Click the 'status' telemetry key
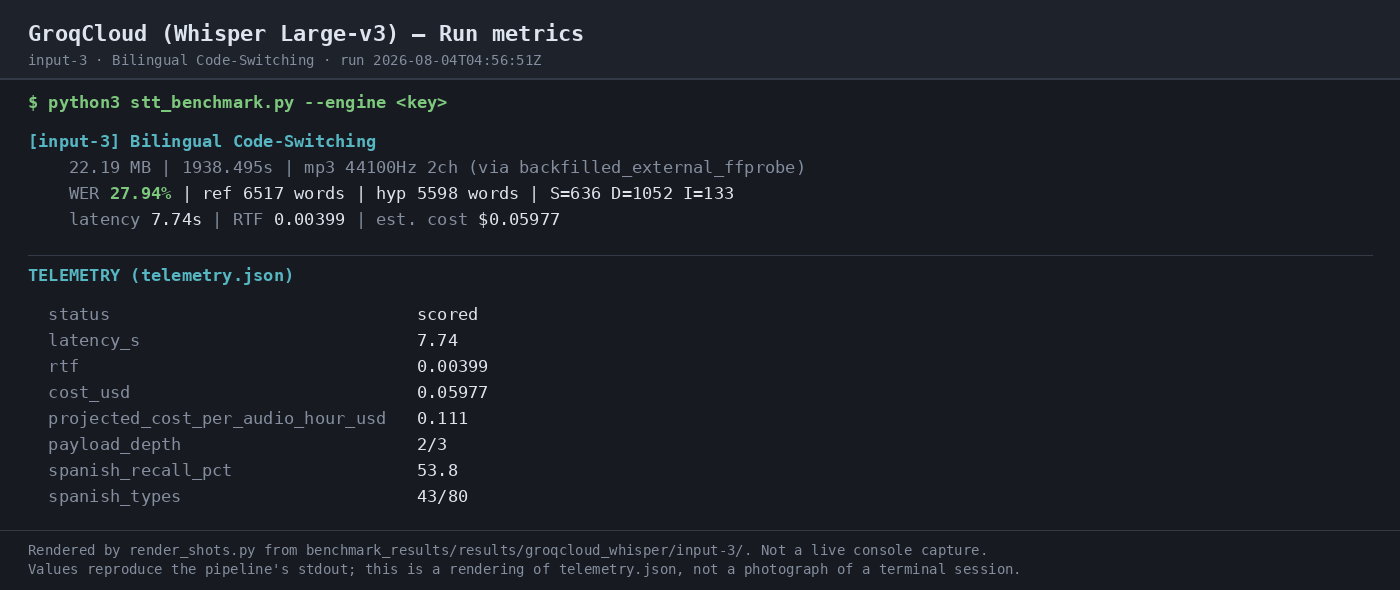Image resolution: width=1400 pixels, height=590 pixels. pyautogui.click(x=79, y=315)
